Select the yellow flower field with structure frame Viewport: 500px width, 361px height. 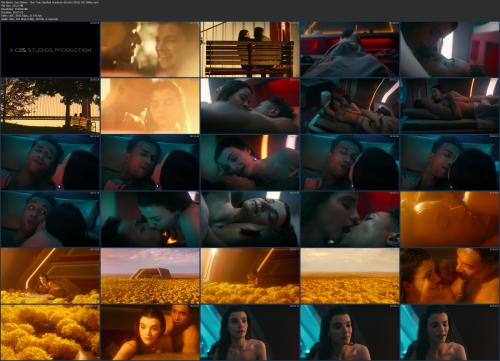tap(150, 276)
